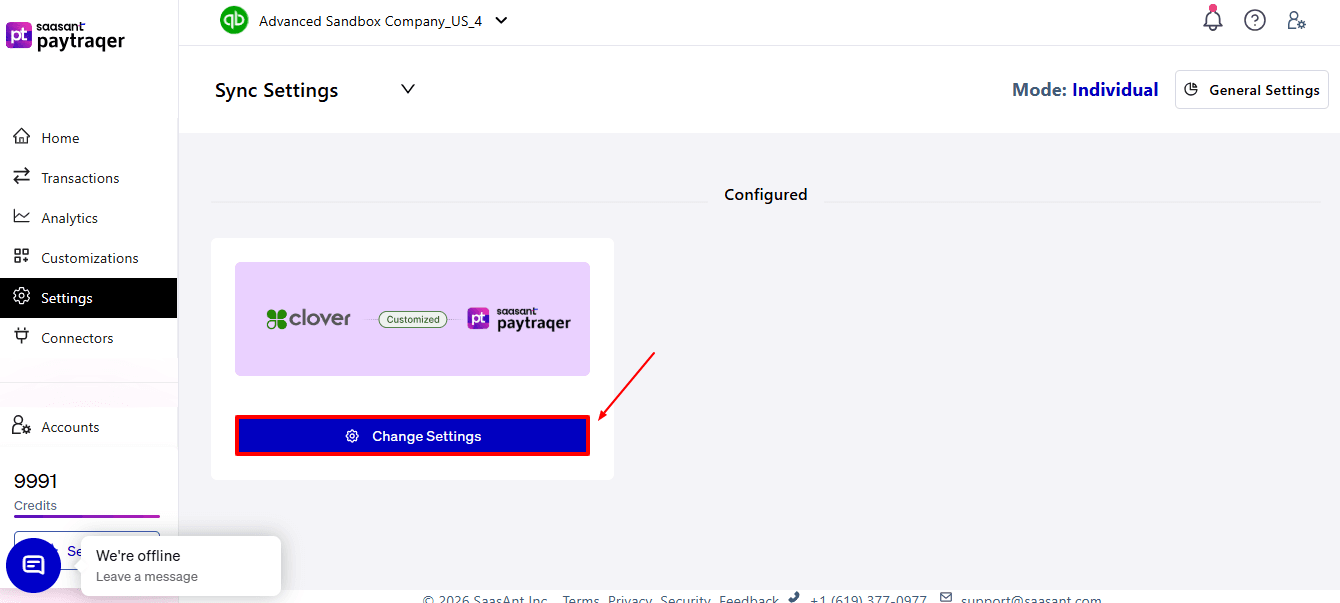The image size is (1340, 603).
Task: Click the Change Settings button
Action: coord(412,436)
